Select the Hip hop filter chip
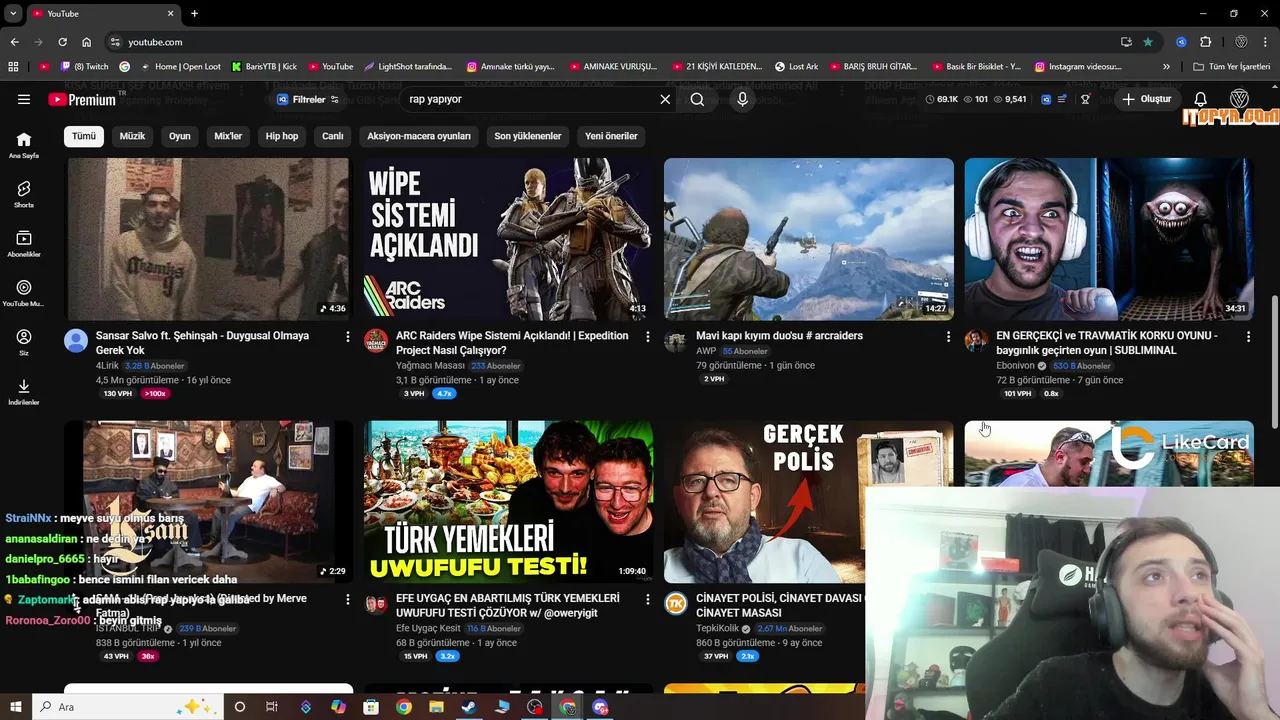1280x720 pixels. 282,136
